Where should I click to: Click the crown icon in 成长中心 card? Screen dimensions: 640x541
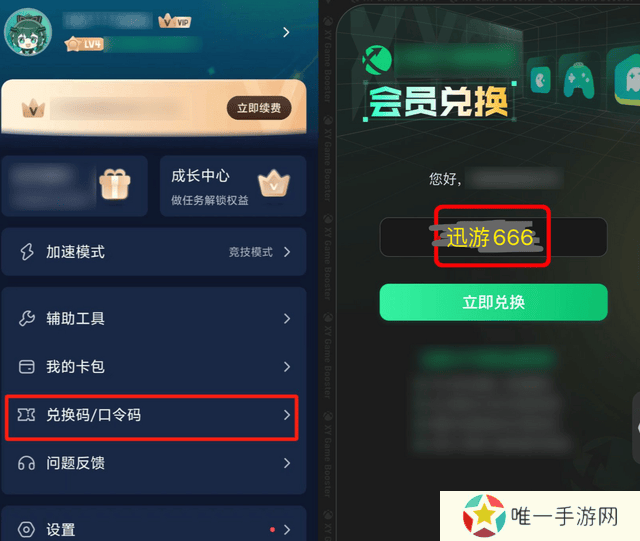(274, 183)
